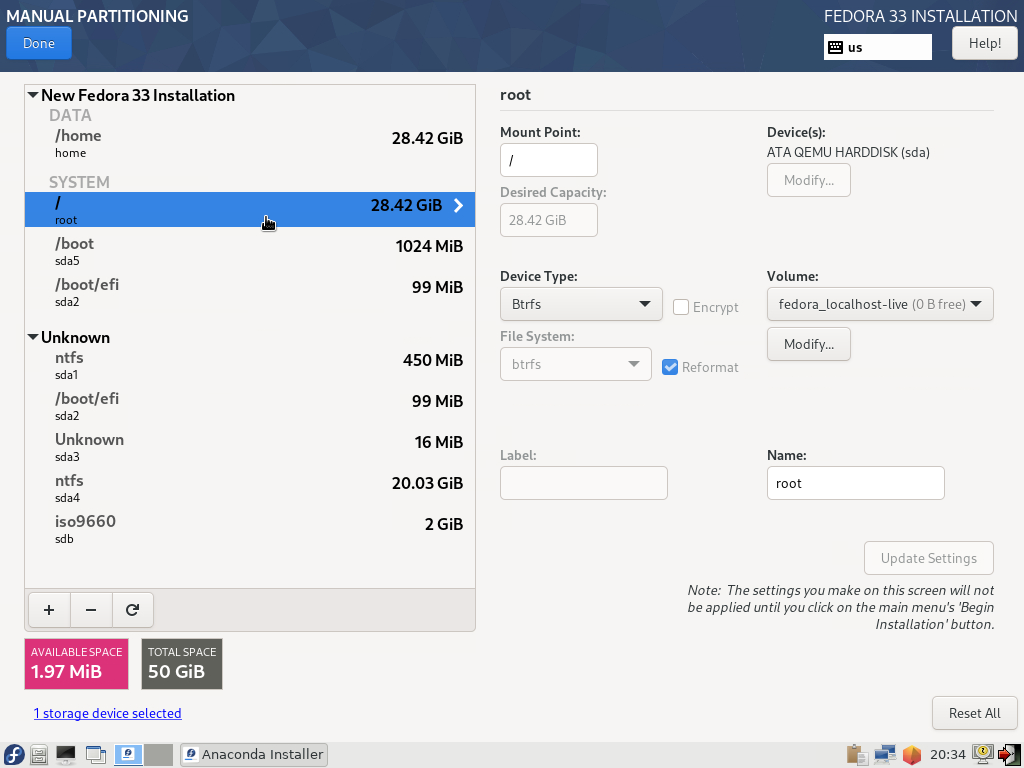This screenshot has height=768, width=1024.
Task: Toggle the Encrypt checkbox
Action: [680, 307]
